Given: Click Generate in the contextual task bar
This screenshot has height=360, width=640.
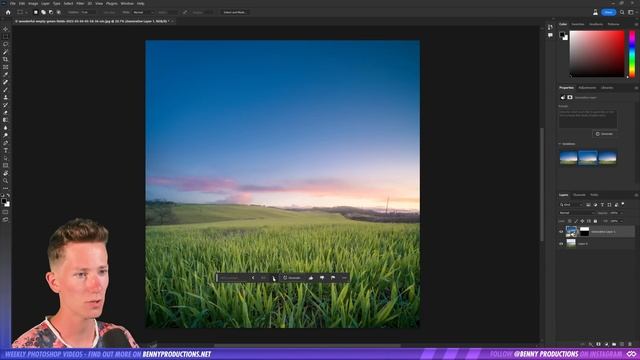Looking at the screenshot, I should (292, 278).
